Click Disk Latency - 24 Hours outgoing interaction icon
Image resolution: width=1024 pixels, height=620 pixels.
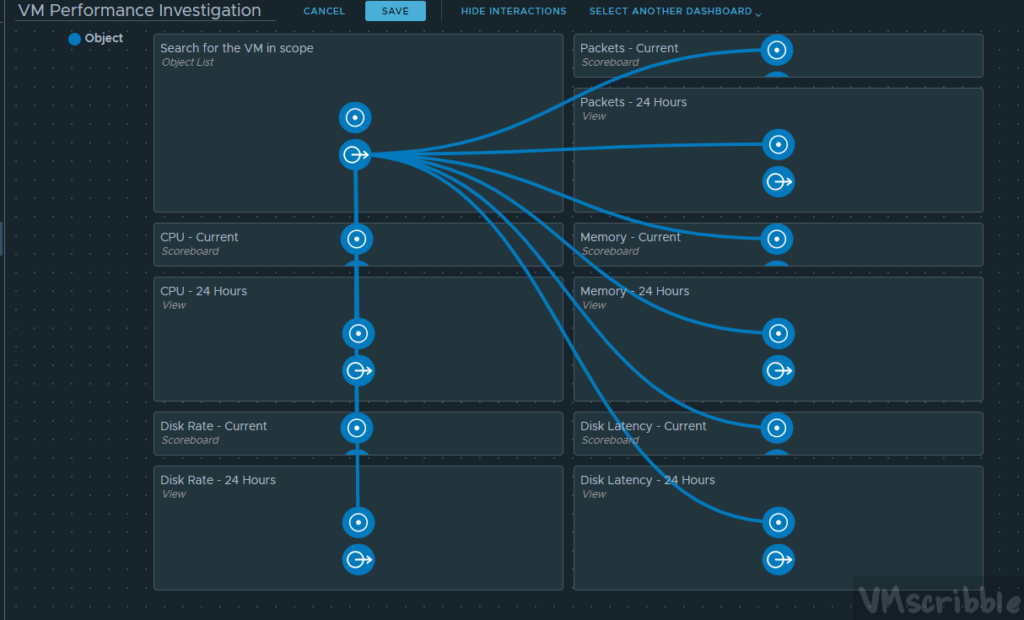[x=778, y=560]
